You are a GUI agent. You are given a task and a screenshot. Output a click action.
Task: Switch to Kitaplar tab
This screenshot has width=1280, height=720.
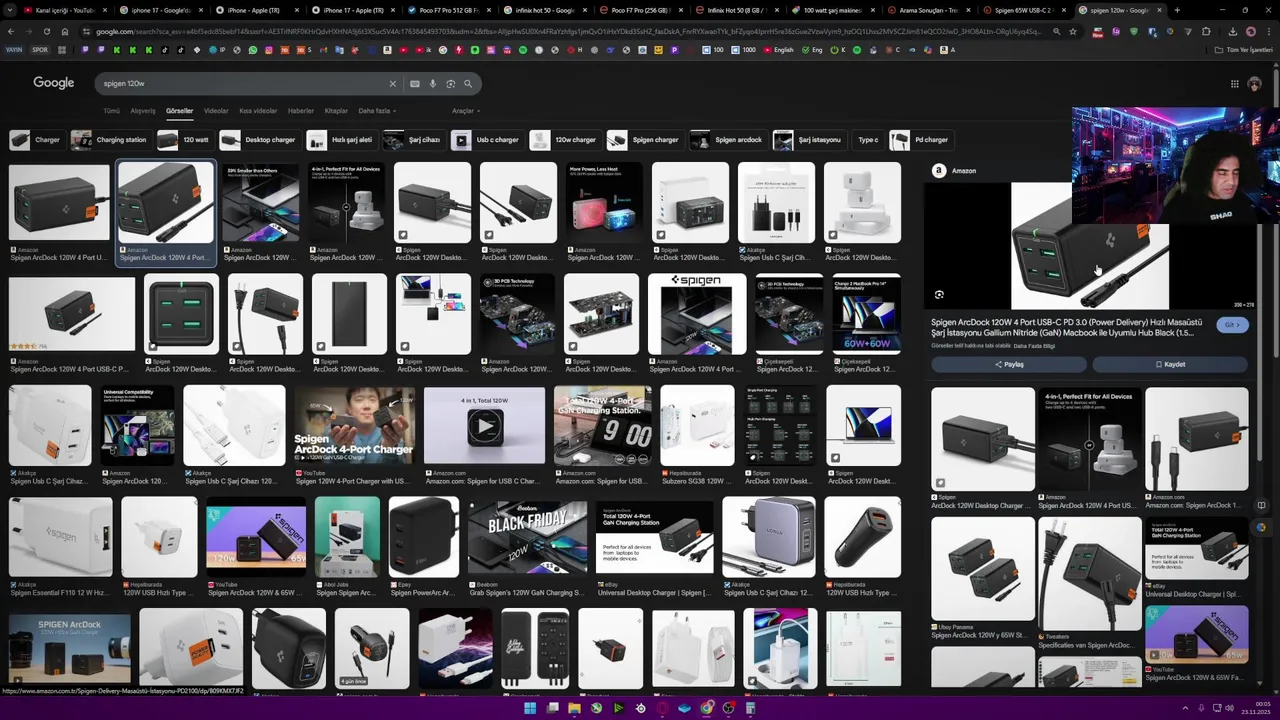[336, 111]
